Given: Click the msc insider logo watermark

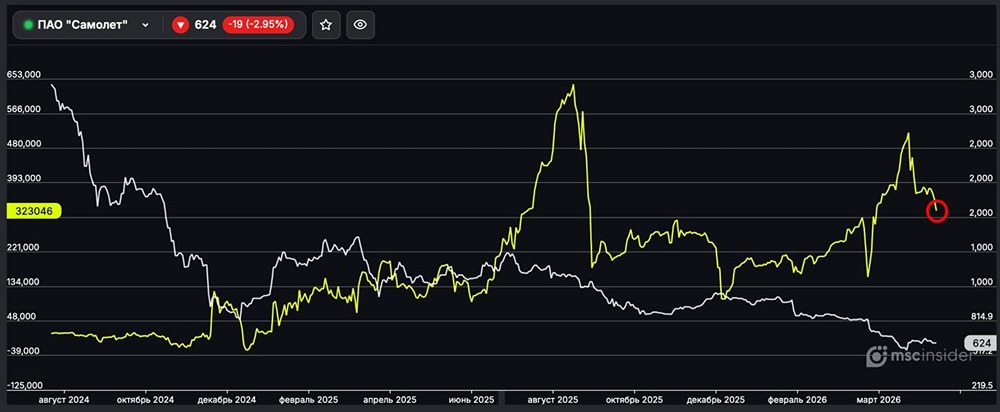Looking at the screenshot, I should [916, 357].
